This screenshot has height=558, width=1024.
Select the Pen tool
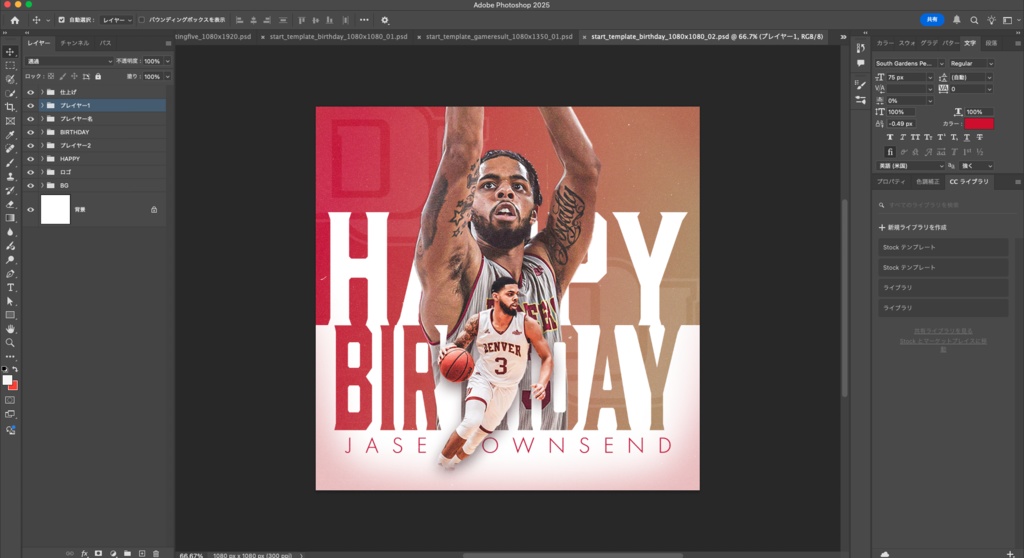pyautogui.click(x=10, y=274)
